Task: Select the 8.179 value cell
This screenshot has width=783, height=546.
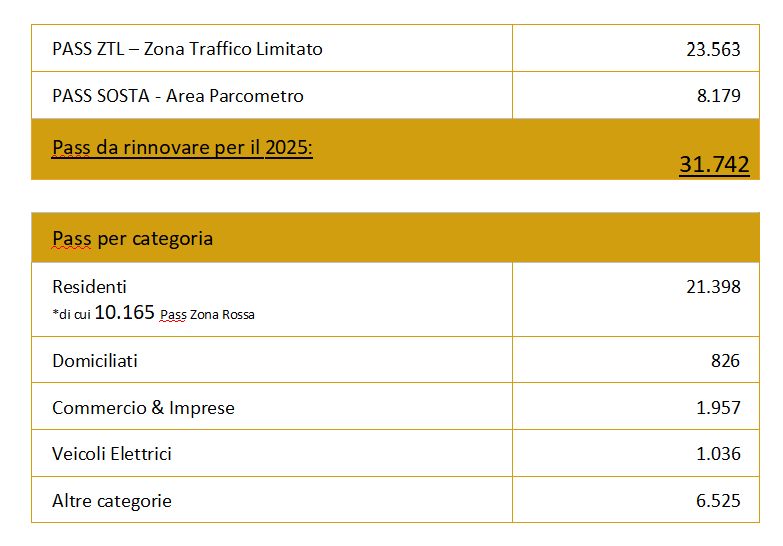Action: pyautogui.click(x=719, y=96)
